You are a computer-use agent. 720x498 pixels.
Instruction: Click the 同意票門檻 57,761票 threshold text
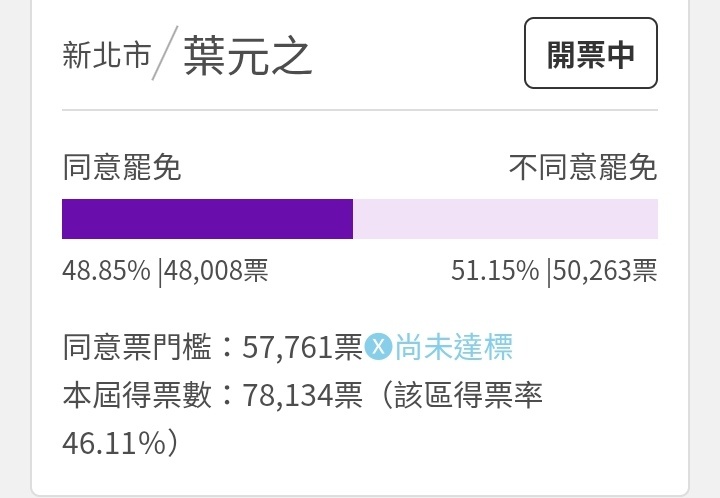point(213,347)
